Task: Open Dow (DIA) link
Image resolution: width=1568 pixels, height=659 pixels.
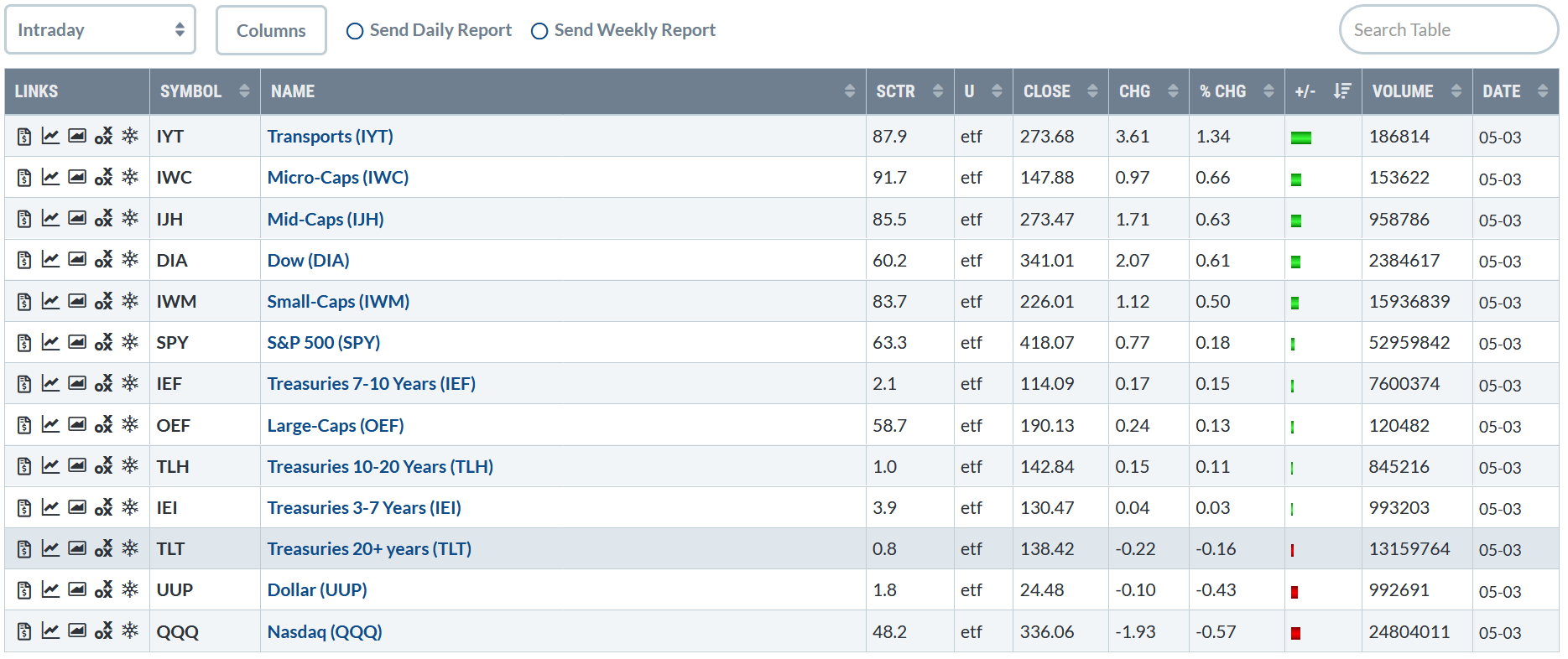Action: [308, 260]
